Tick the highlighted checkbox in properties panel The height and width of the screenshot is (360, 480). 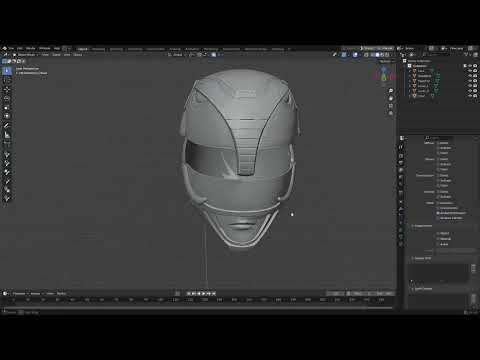tap(438, 213)
